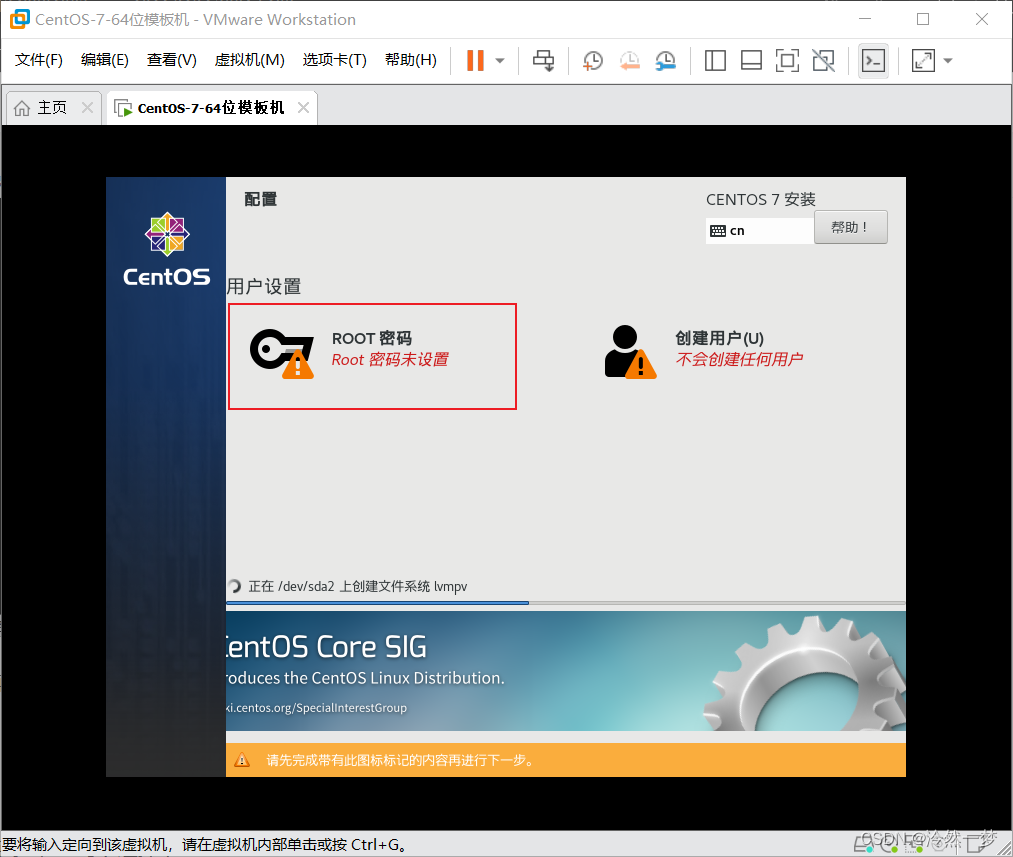Click the Root 密码未设置 red text
Viewport: 1013px width, 857px height.
pos(390,359)
